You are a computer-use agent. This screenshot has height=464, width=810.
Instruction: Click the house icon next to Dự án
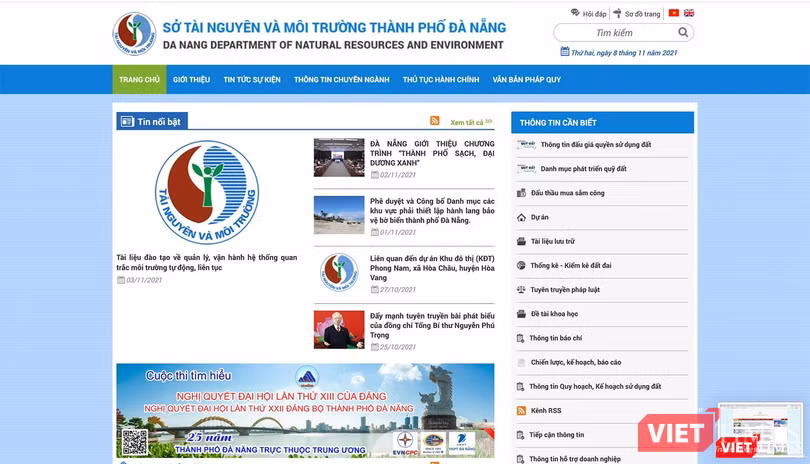pyautogui.click(x=521, y=217)
